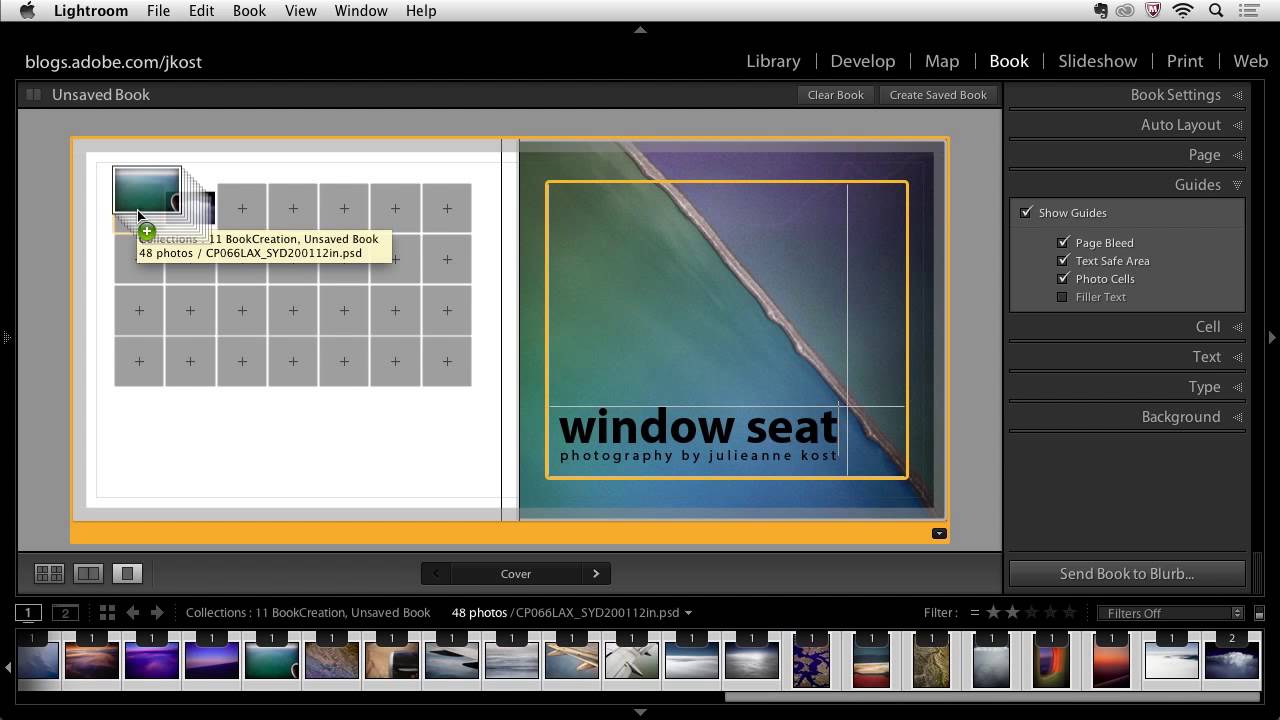Toggle the Unsaved Book header bar icon
Viewport: 1280px width, 720px height.
click(x=33, y=95)
